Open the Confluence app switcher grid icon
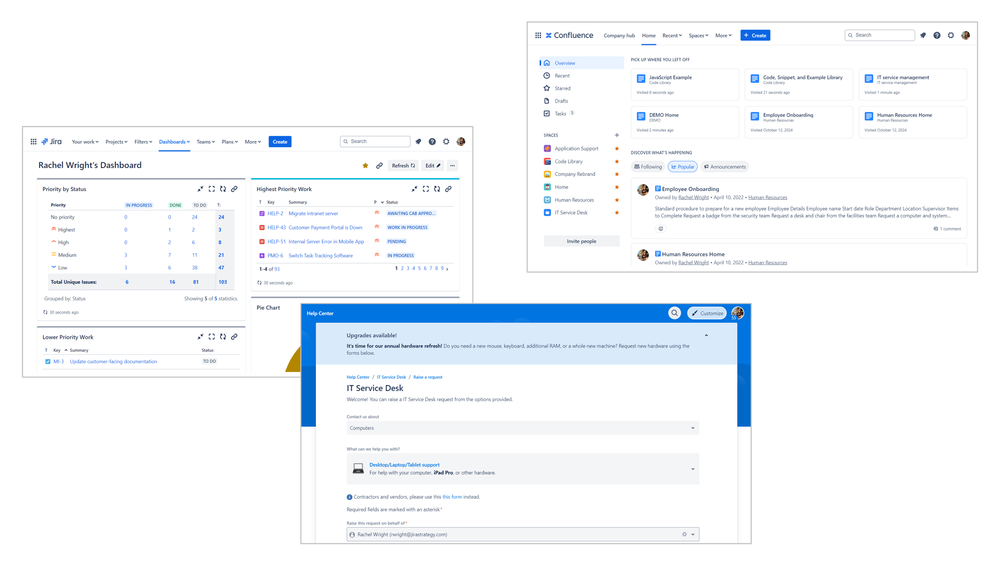This screenshot has height=562, width=999. 538,35
